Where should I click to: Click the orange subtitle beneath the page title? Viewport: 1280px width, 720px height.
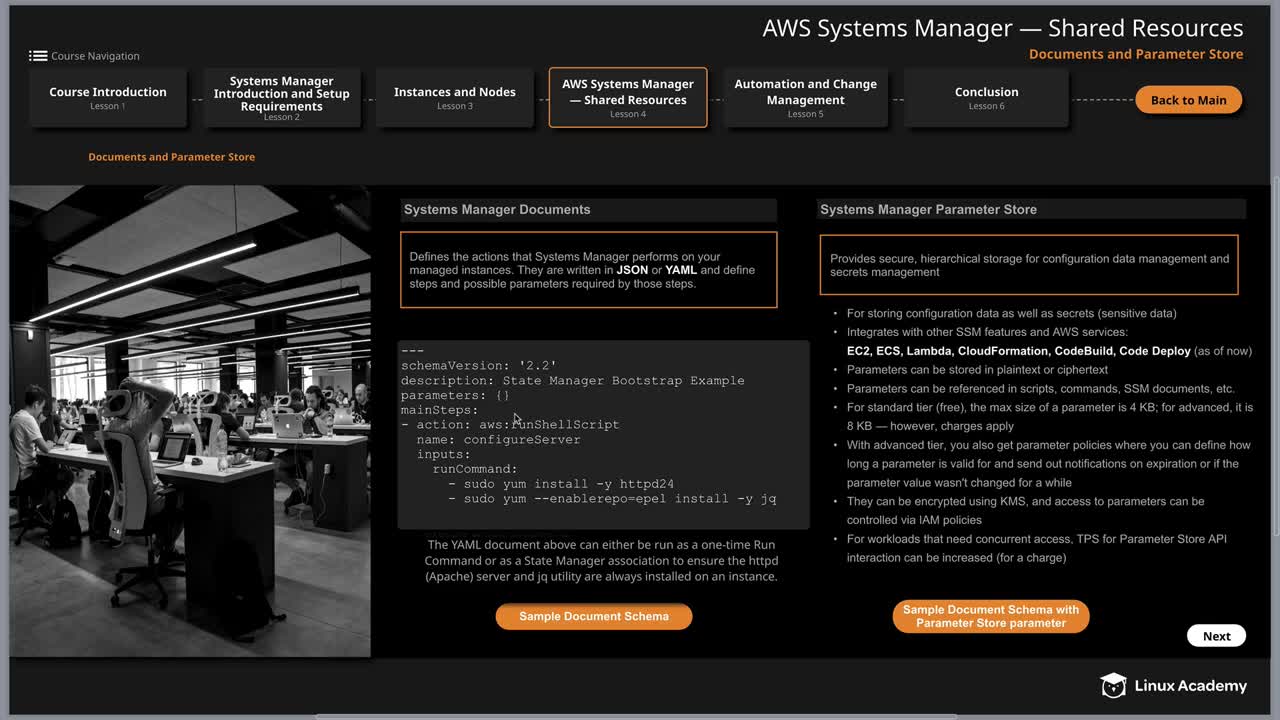point(1136,54)
